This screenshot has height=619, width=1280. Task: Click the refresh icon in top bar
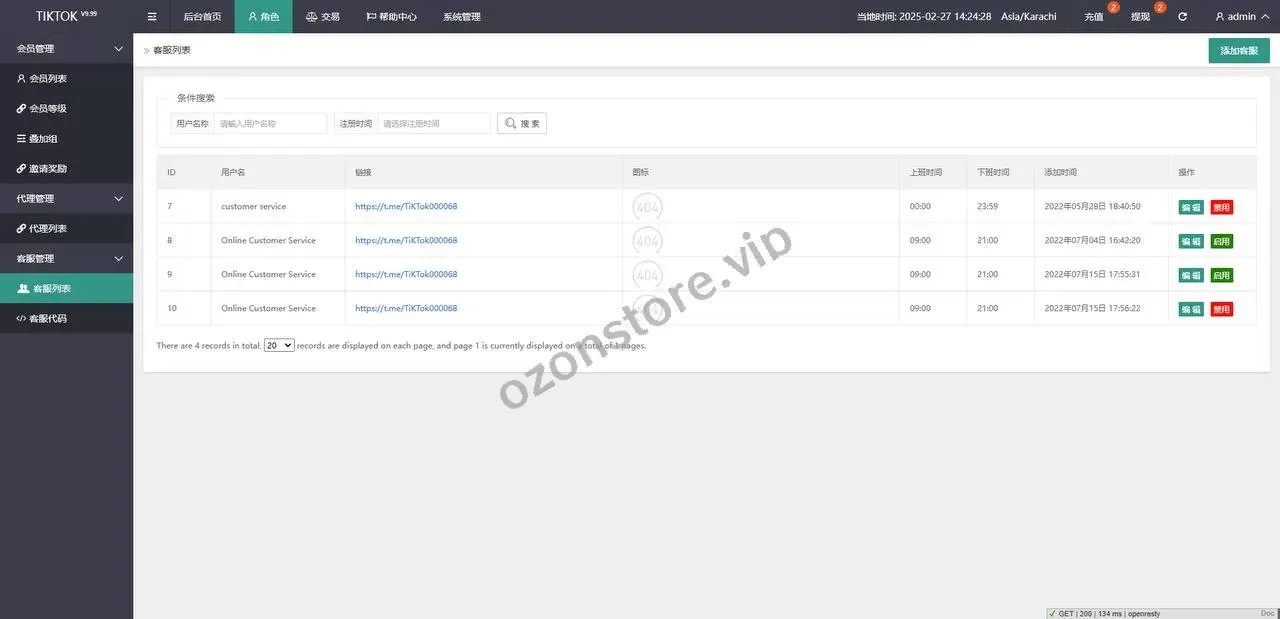pyautogui.click(x=1183, y=17)
